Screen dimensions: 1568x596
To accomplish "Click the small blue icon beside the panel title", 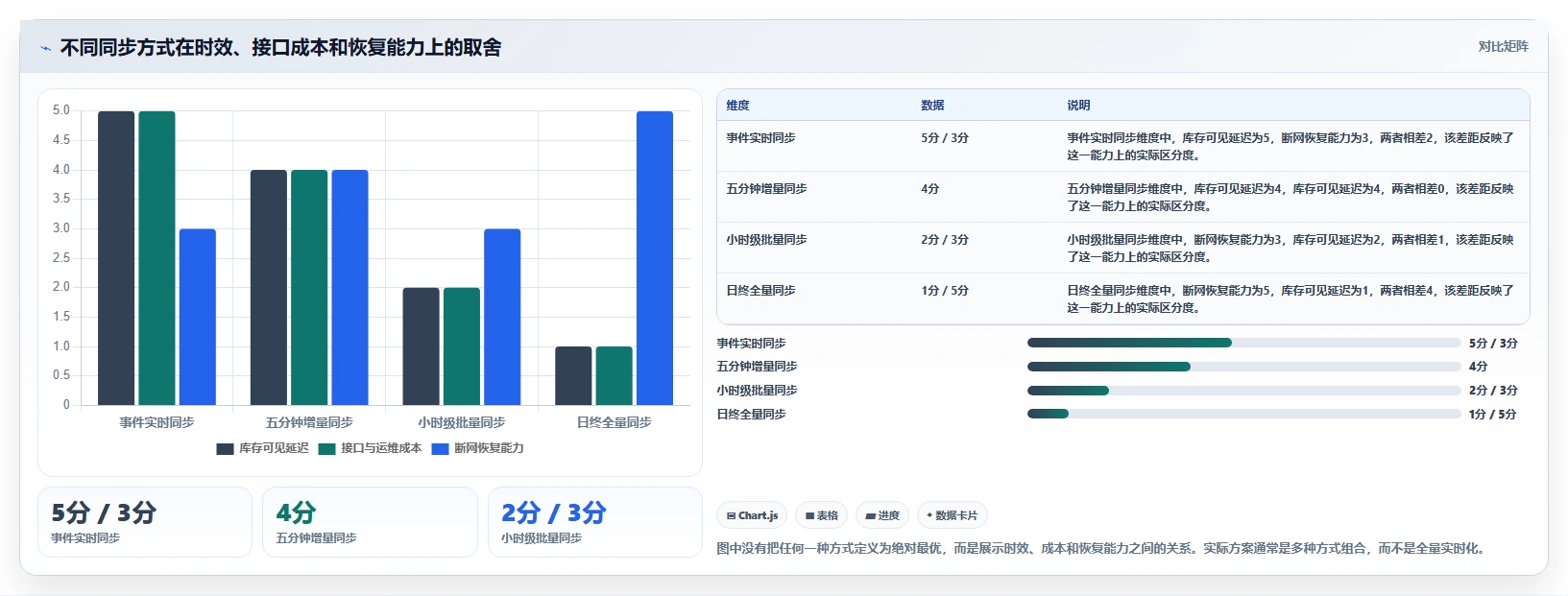I will tap(45, 48).
